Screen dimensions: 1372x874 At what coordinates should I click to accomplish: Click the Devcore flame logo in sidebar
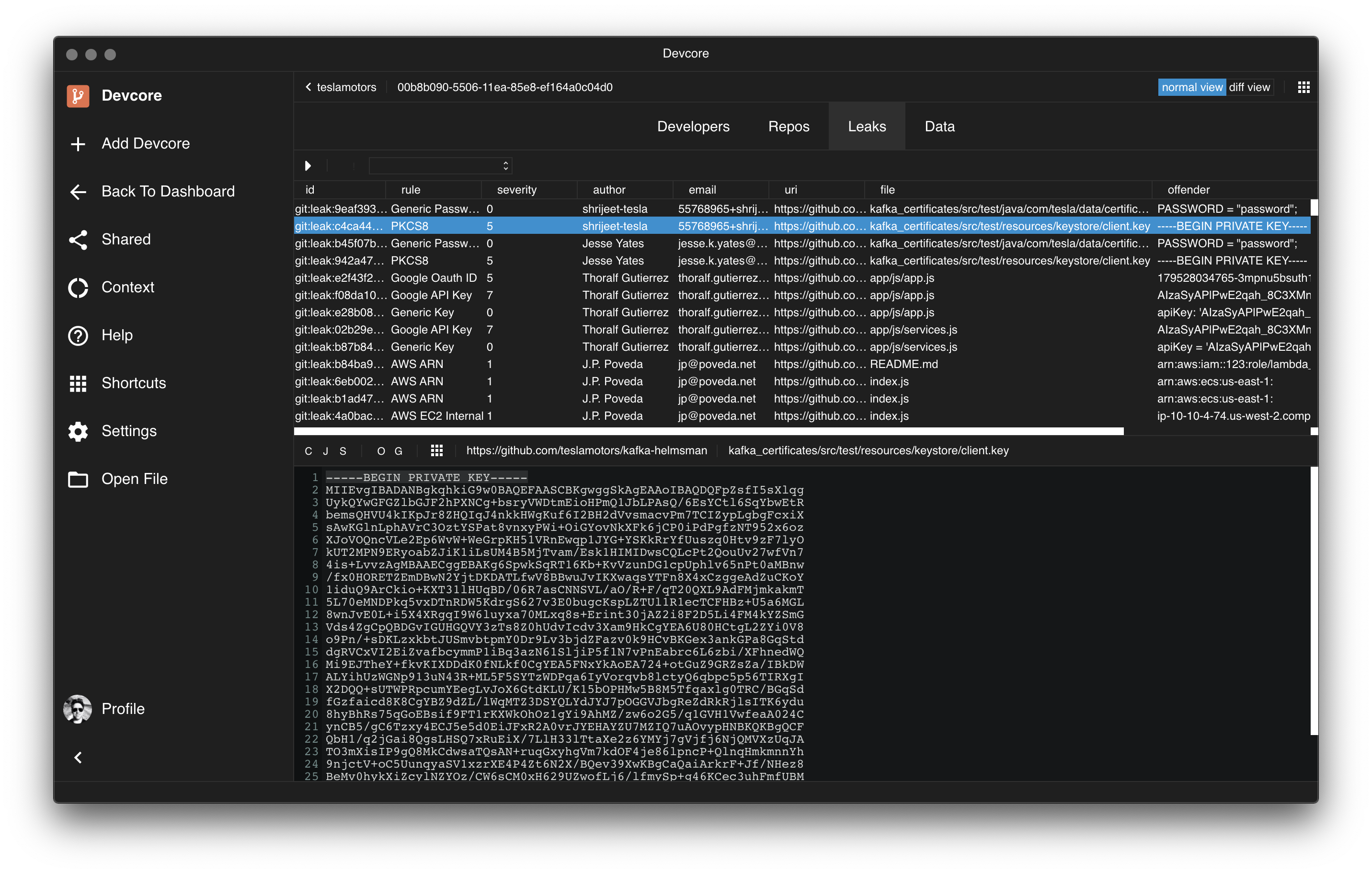[x=78, y=95]
